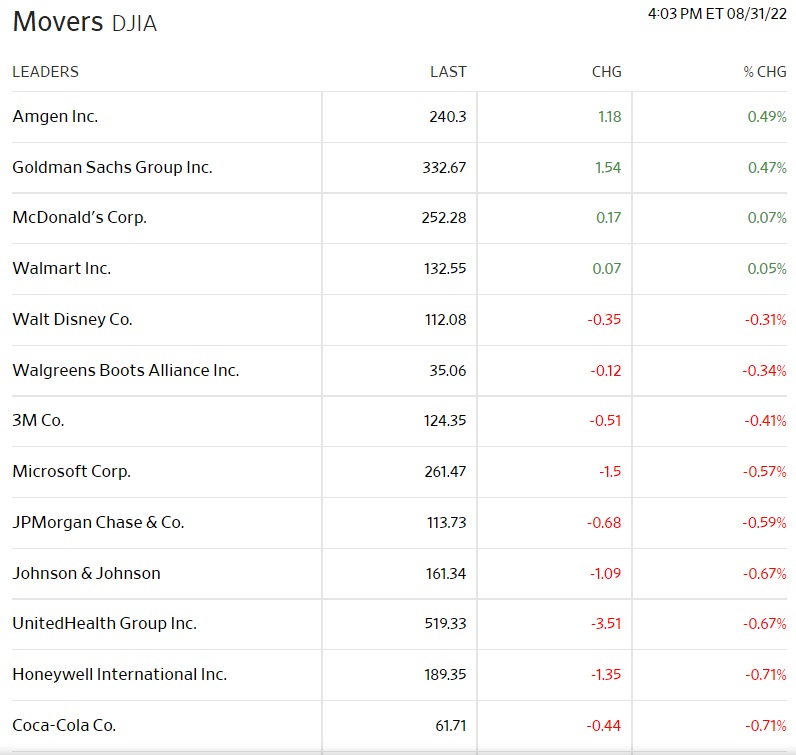
Task: Select UnitedHealth change value -3.51
Action: (606, 623)
